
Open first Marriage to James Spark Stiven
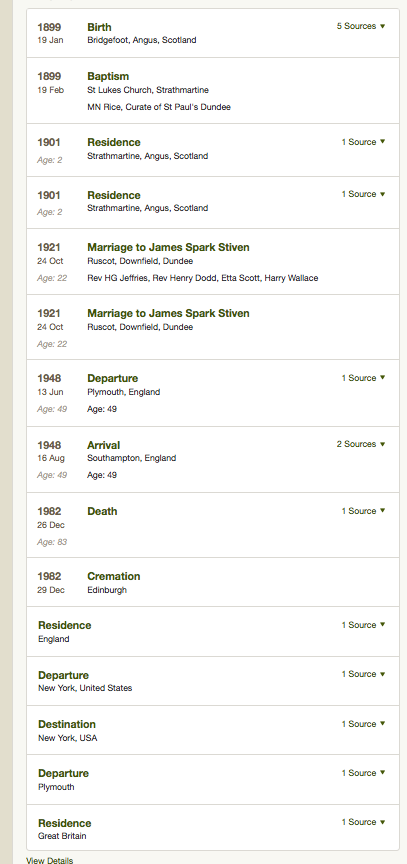point(168,247)
